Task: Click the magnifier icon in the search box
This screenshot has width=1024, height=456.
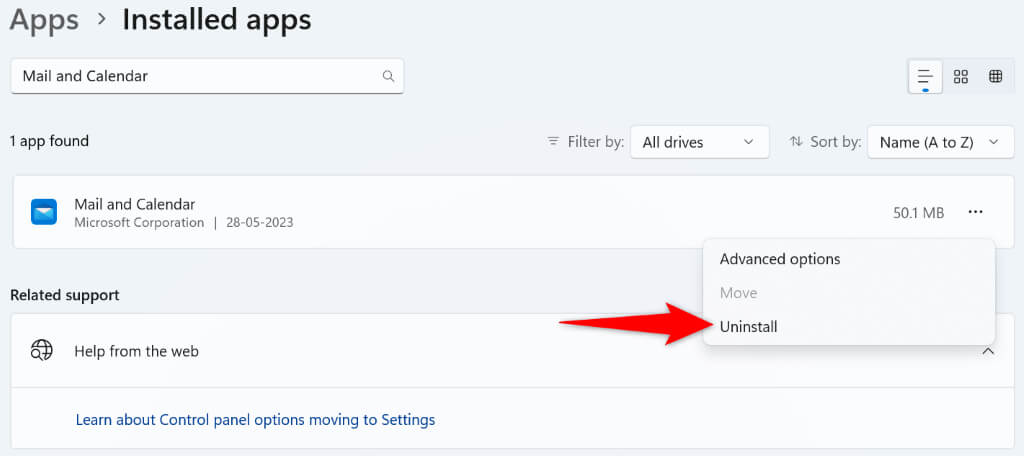Action: pos(388,76)
